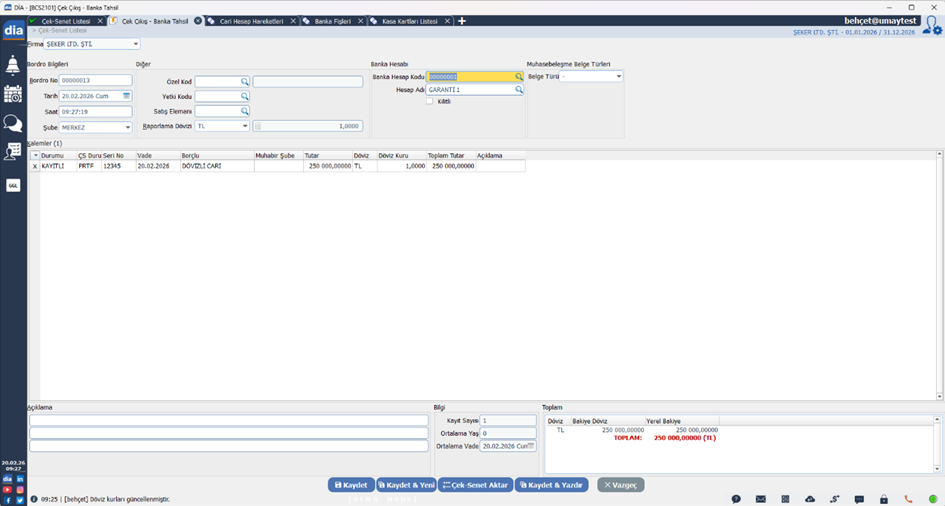The width and height of the screenshot is (945, 506).
Task: Click the Vazgeç button
Action: 621,485
